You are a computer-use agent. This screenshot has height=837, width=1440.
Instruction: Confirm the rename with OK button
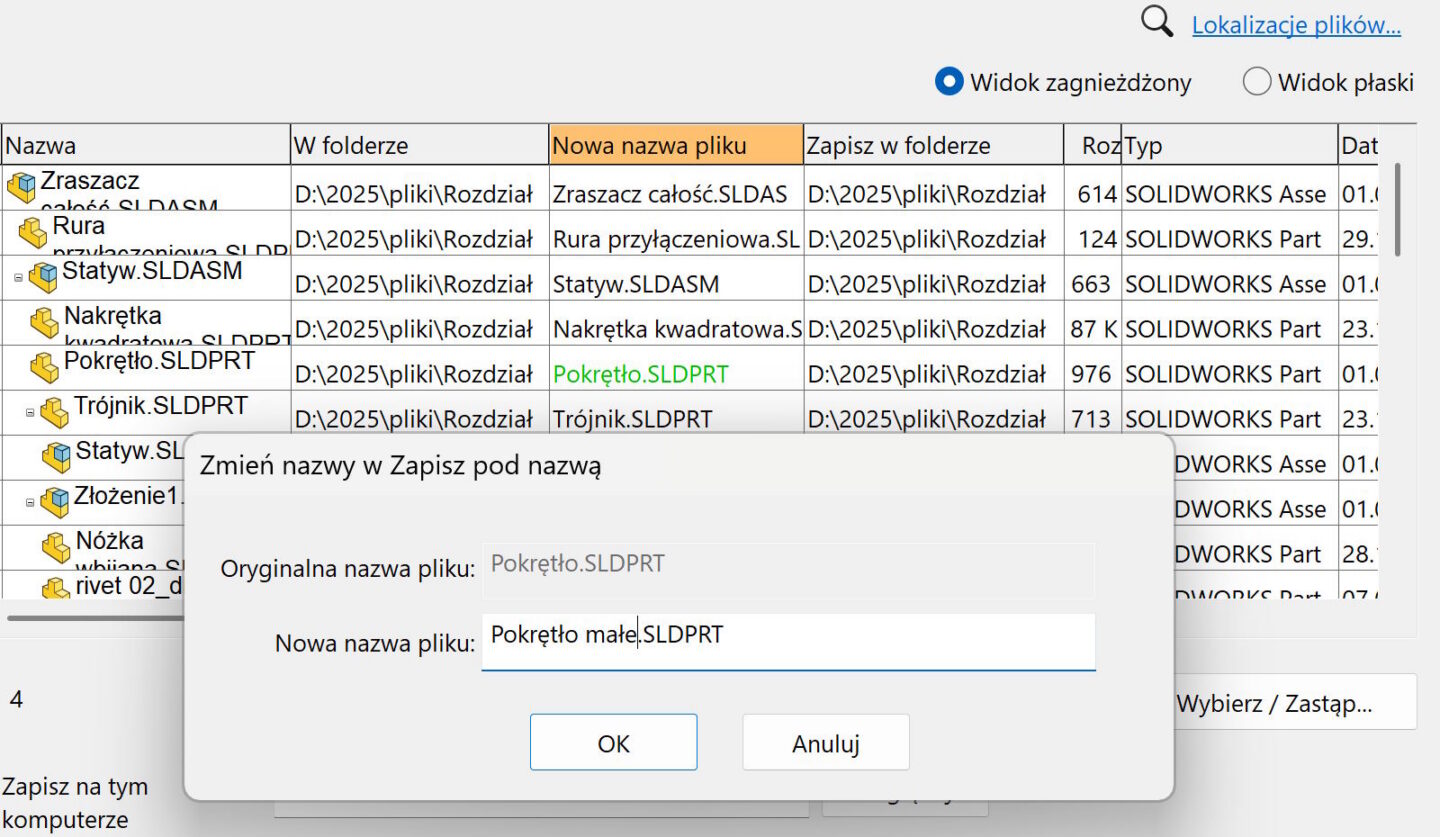[x=613, y=743]
